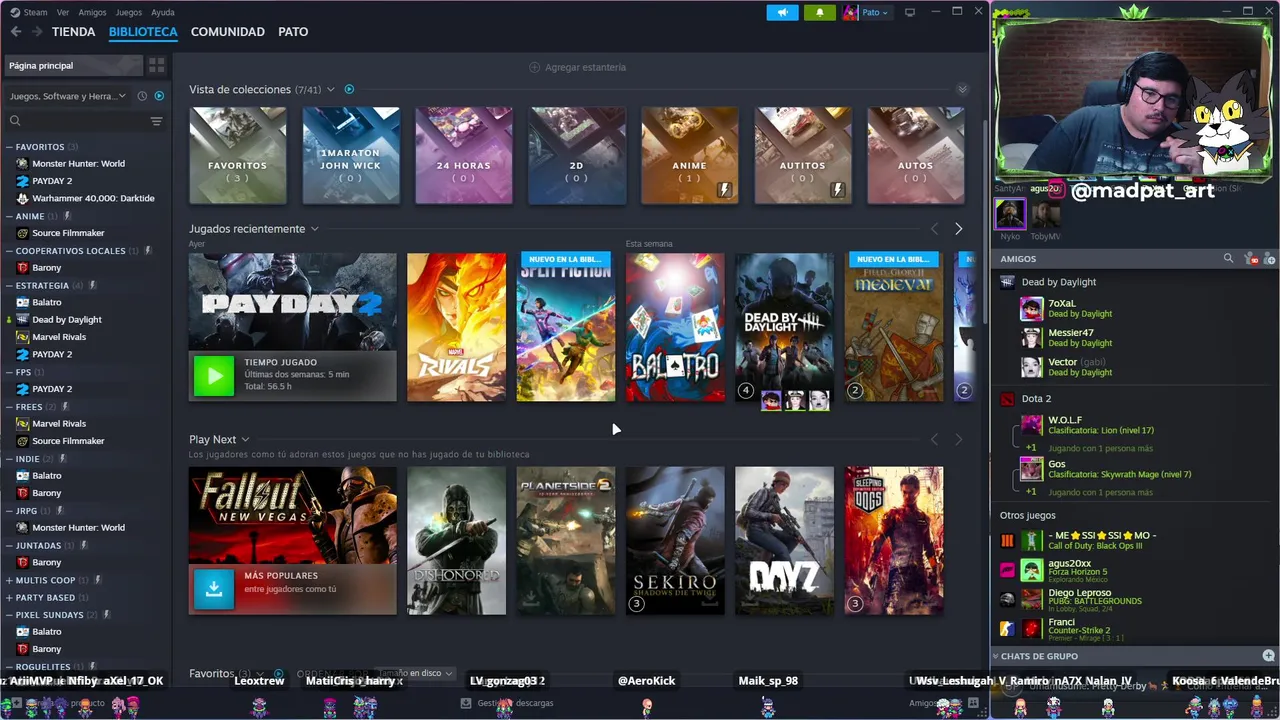The image size is (1280, 720).
Task: Open the ANIME collection tile
Action: pos(690,155)
